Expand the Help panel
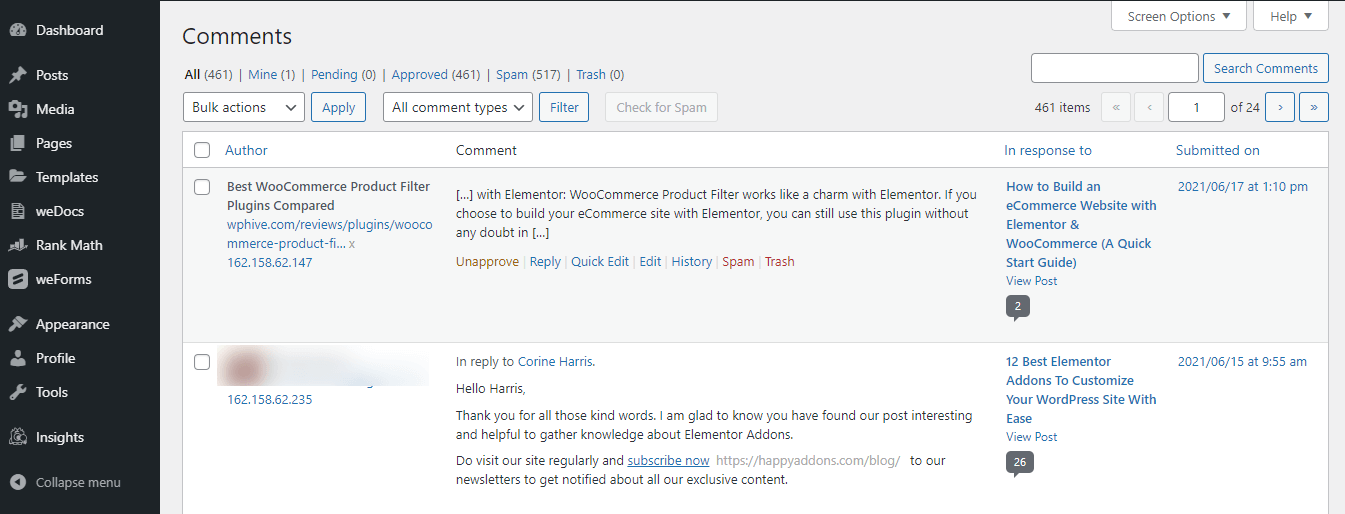Viewport: 1345px width, 514px height. tap(1291, 16)
